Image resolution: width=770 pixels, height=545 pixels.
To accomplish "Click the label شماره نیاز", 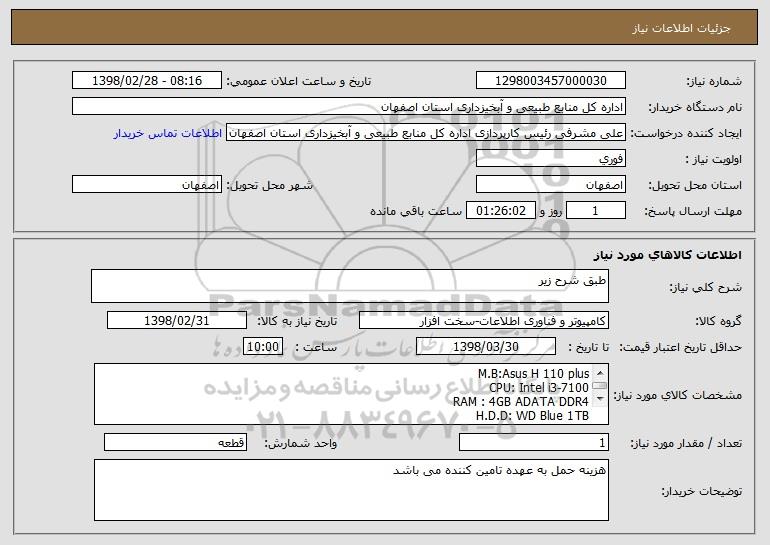I will coord(716,81).
